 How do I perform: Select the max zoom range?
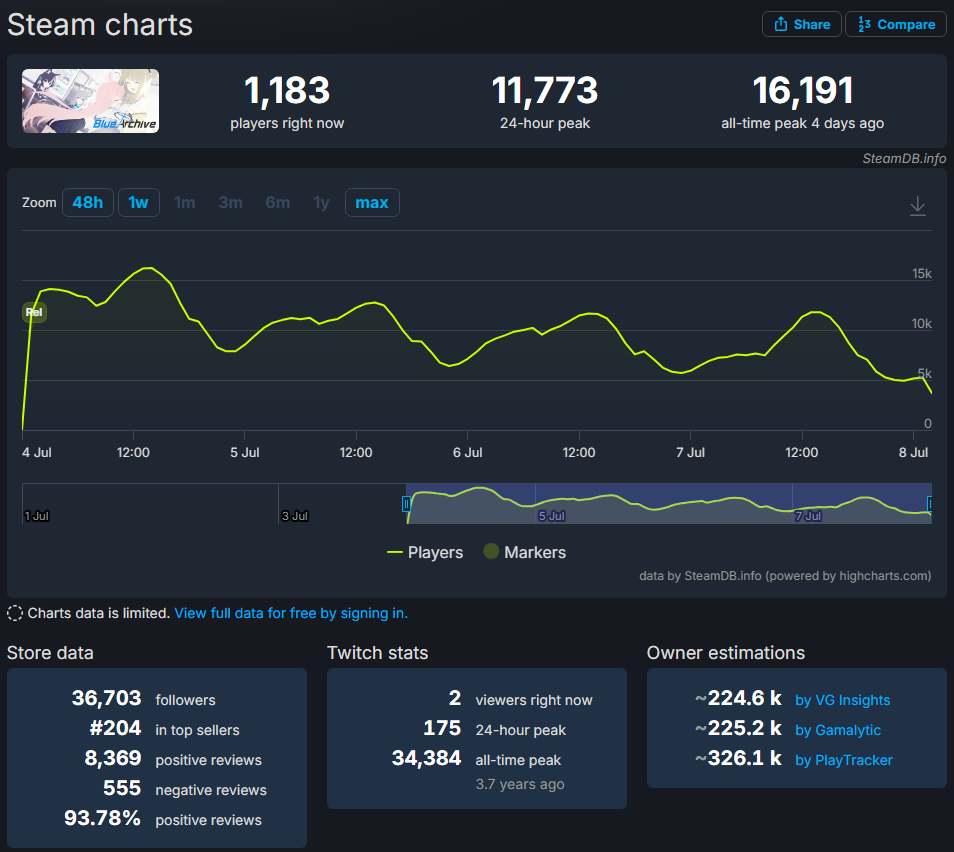click(x=372, y=203)
